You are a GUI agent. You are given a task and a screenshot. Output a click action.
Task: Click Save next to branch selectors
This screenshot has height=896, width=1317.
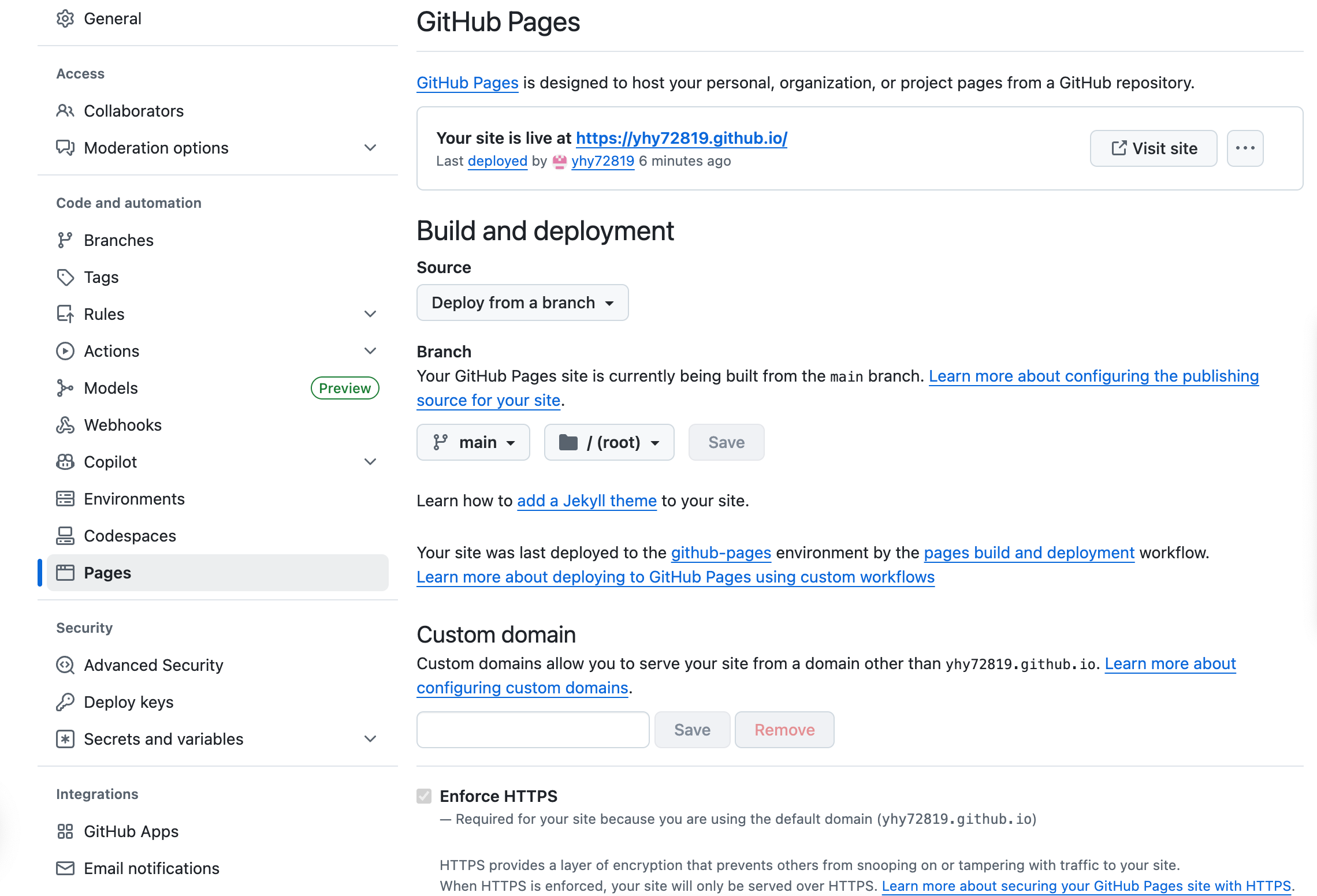[x=726, y=442]
